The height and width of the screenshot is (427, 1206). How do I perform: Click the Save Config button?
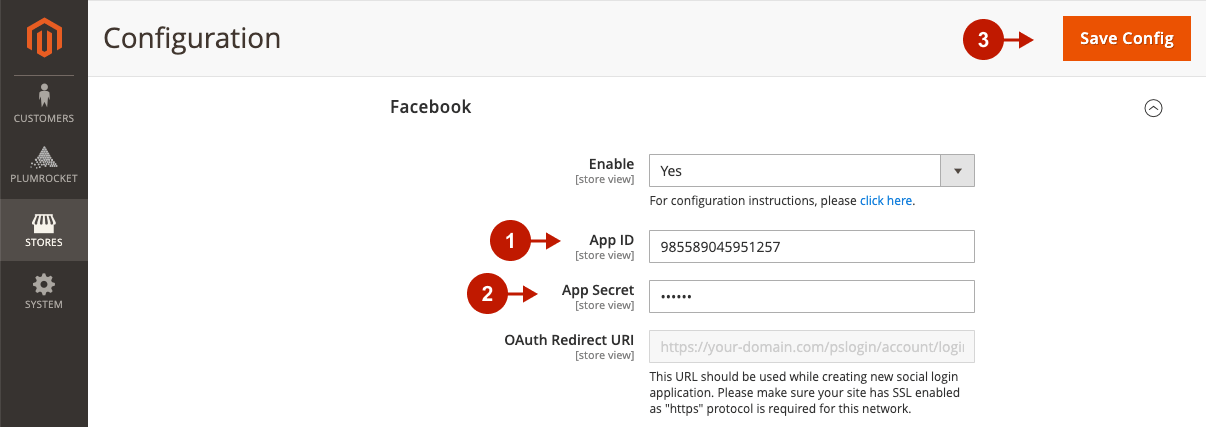pyautogui.click(x=1127, y=38)
